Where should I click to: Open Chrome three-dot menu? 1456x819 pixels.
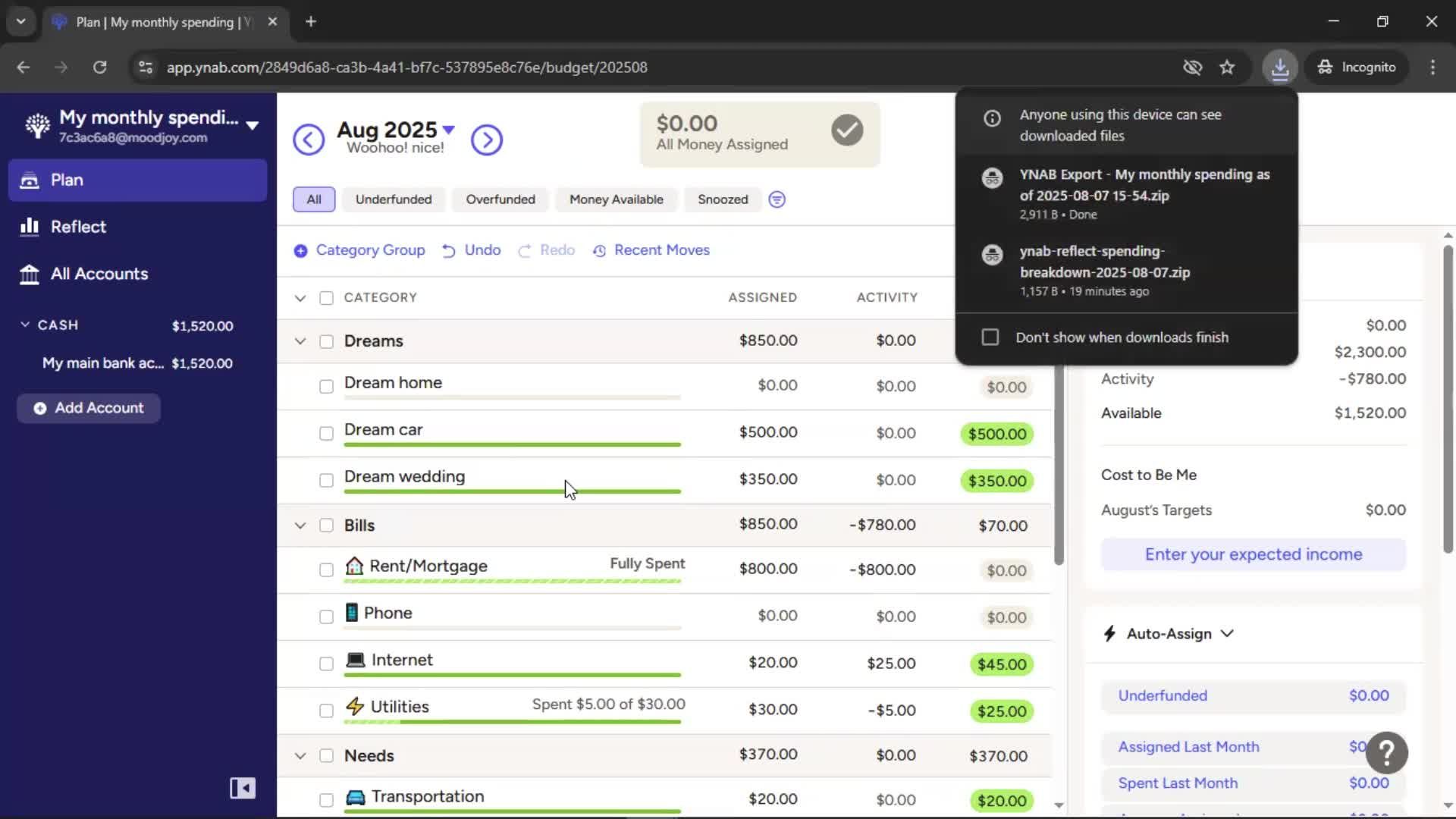(1432, 67)
